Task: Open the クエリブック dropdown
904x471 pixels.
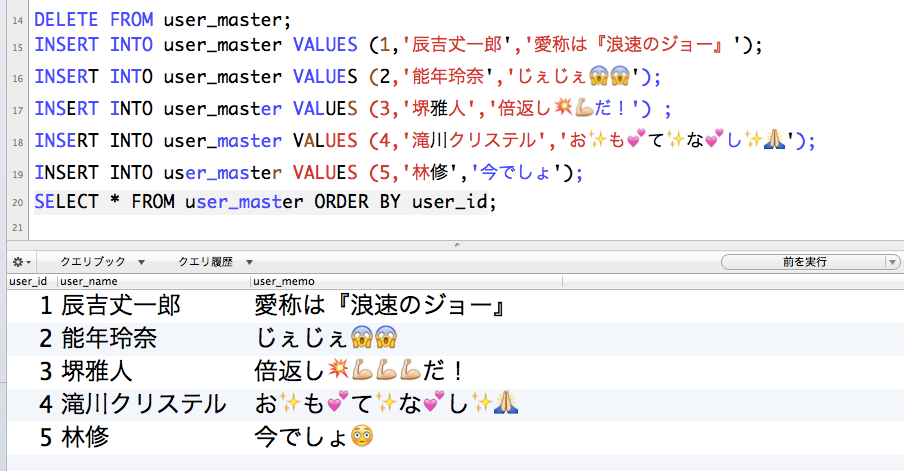Action: (x=103, y=262)
